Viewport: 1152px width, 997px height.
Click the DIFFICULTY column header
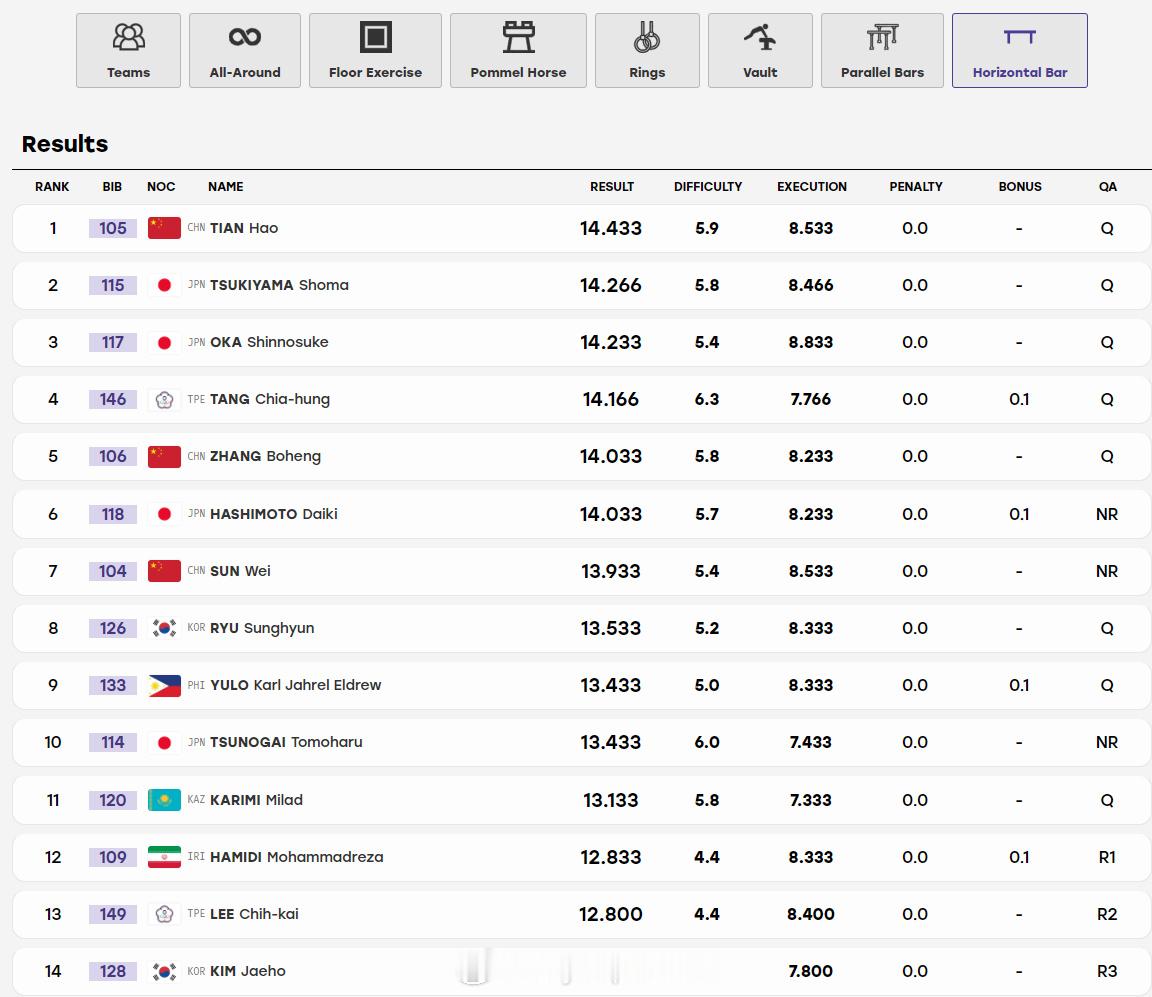click(708, 187)
